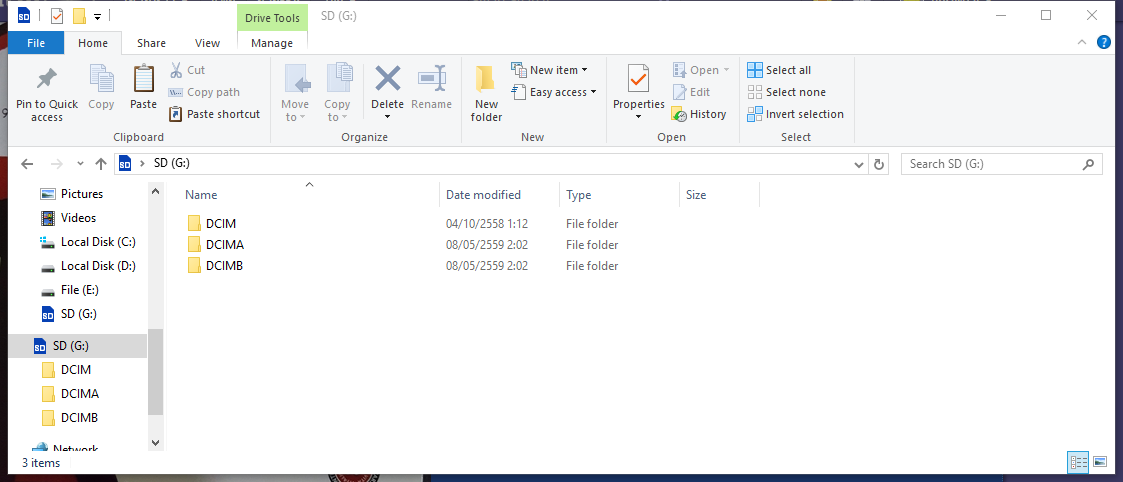Viewport: 1123px width, 482px height.
Task: Click Invert selection
Action: 795,115
